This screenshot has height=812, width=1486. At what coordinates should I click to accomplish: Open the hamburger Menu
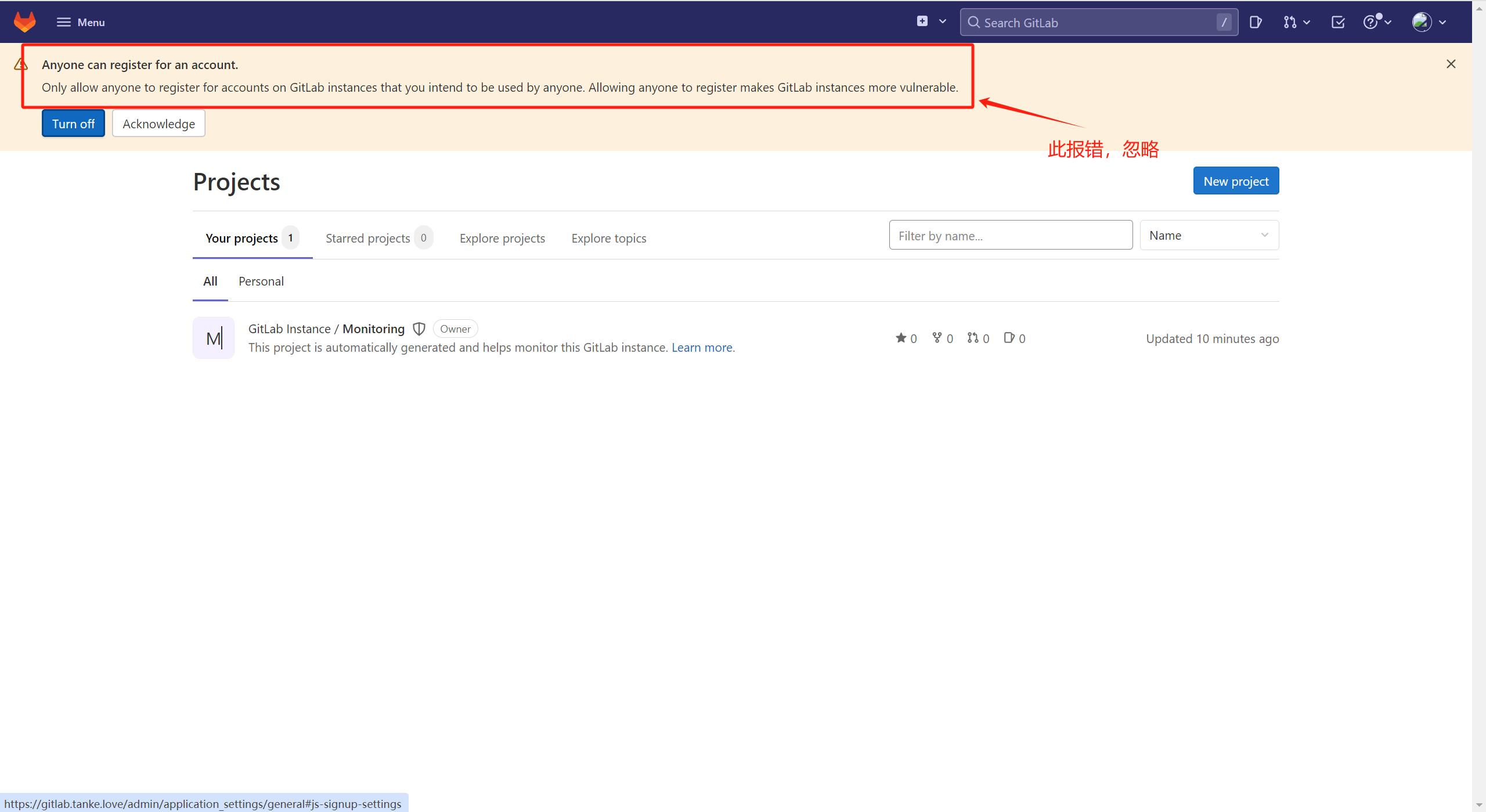point(81,22)
